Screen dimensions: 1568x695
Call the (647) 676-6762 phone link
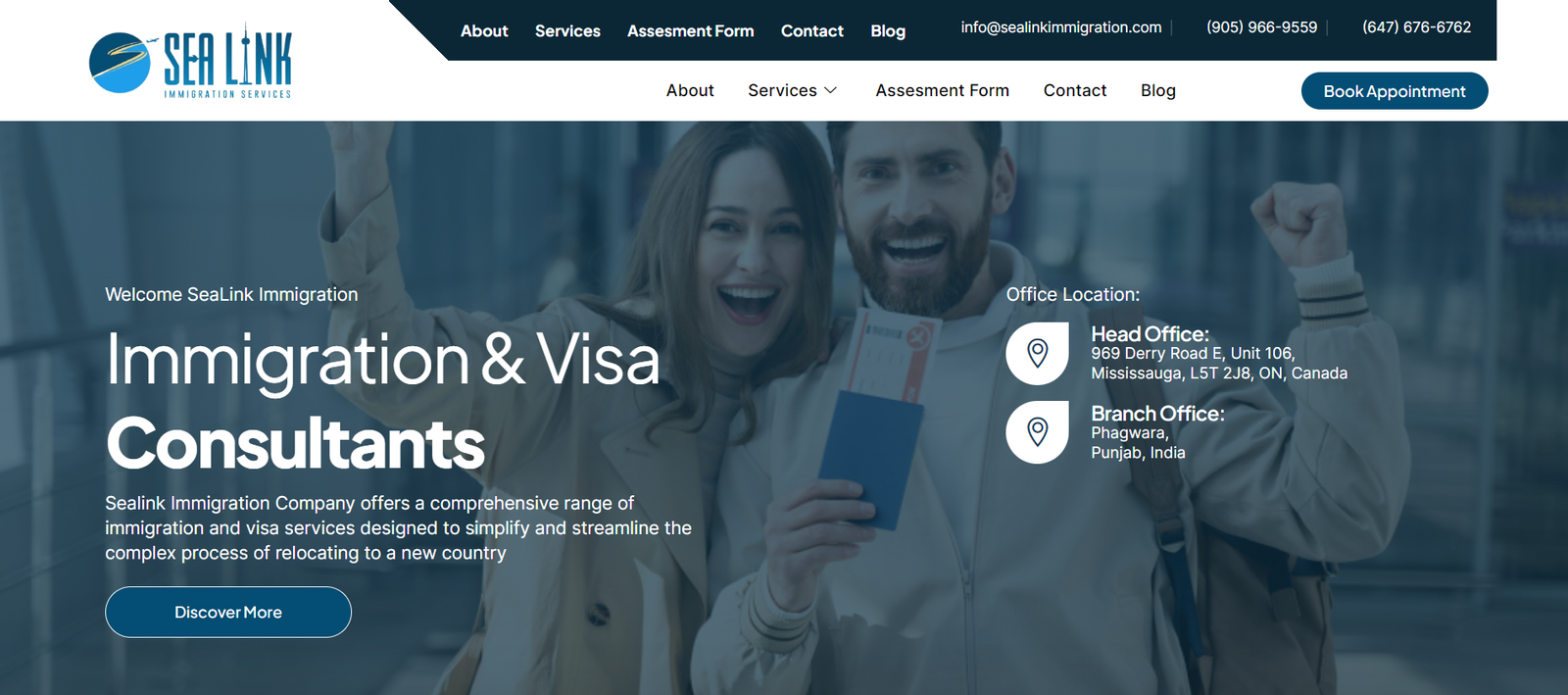tap(1417, 27)
